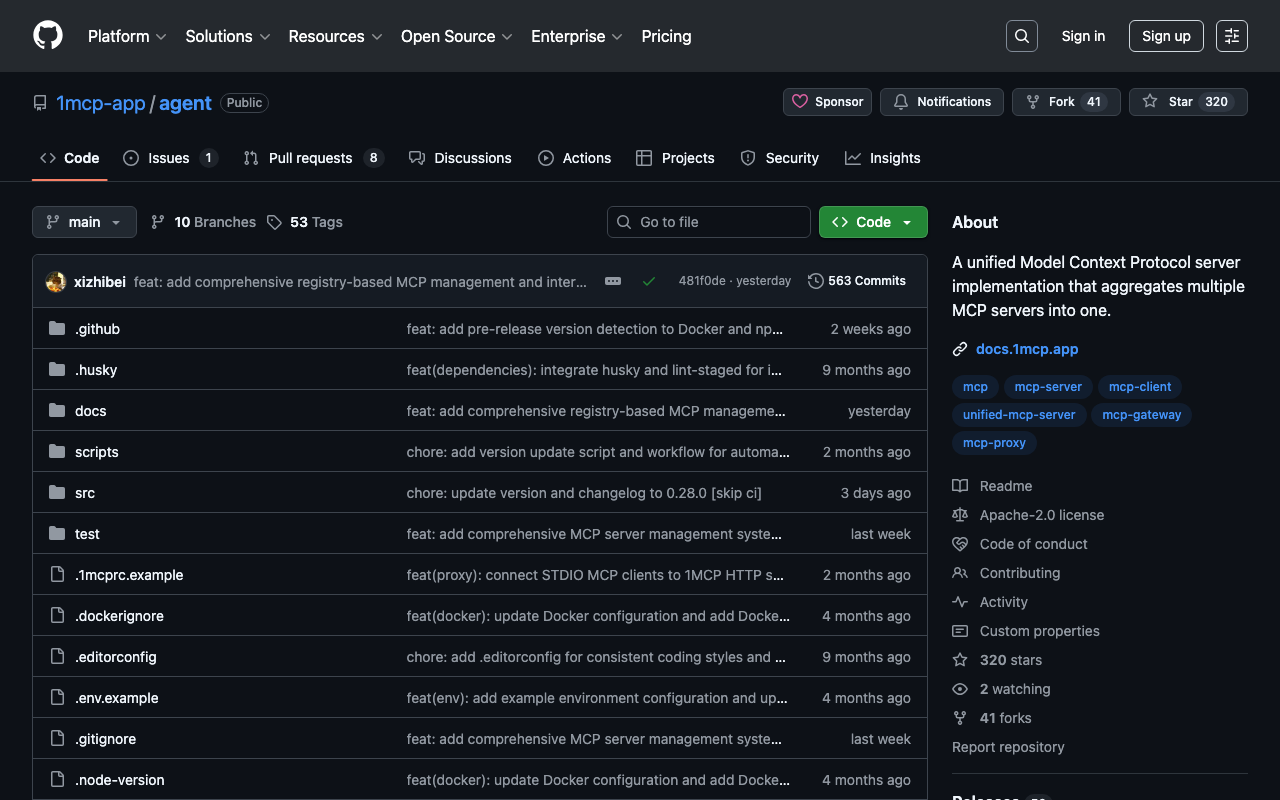Click the Notifications bell button

pos(941,102)
